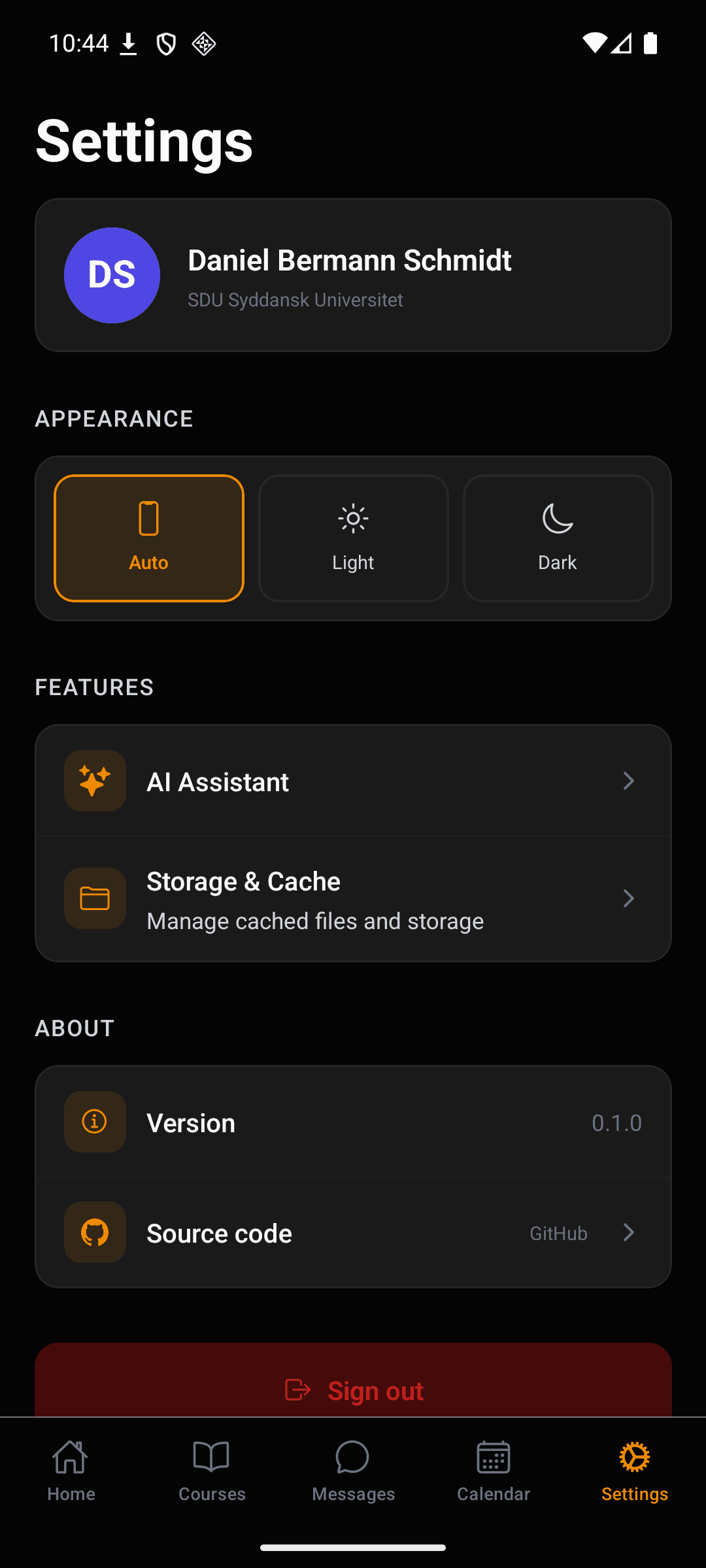
Task: Tap the Home house icon
Action: (71, 1458)
